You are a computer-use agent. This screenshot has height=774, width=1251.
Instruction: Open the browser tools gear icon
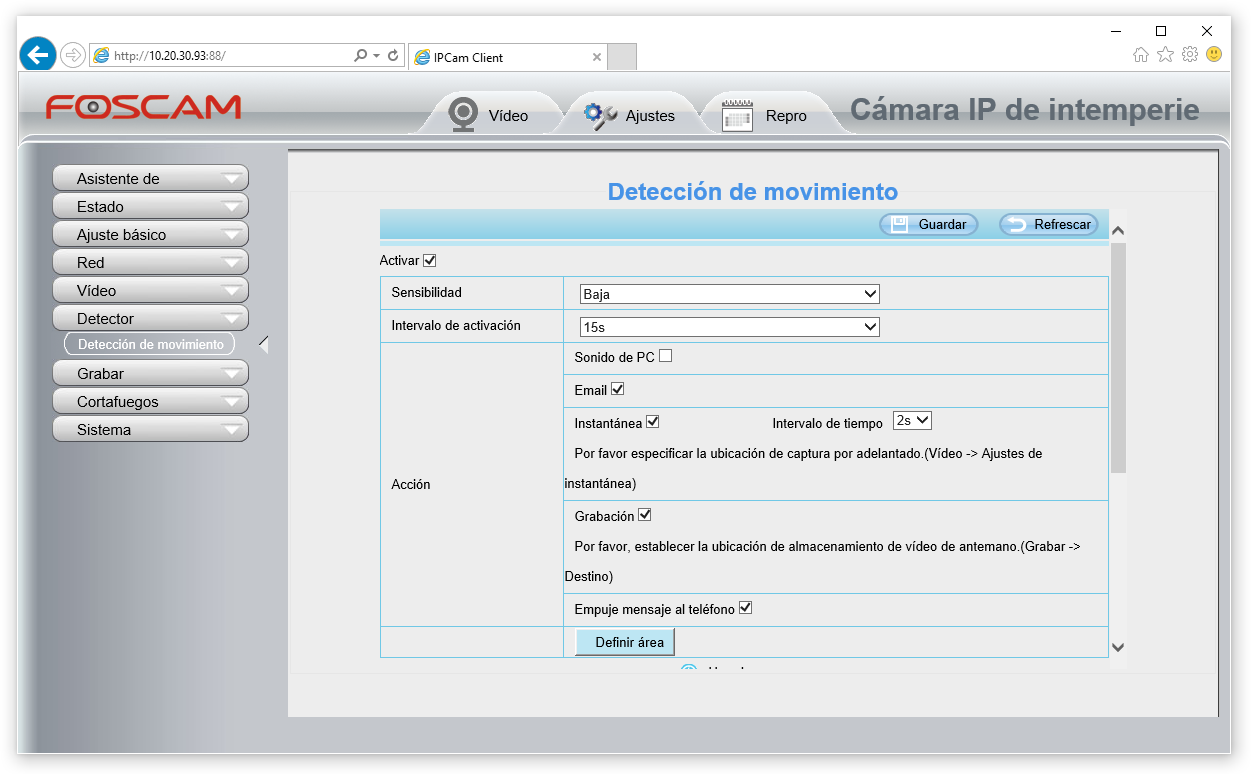[1190, 55]
